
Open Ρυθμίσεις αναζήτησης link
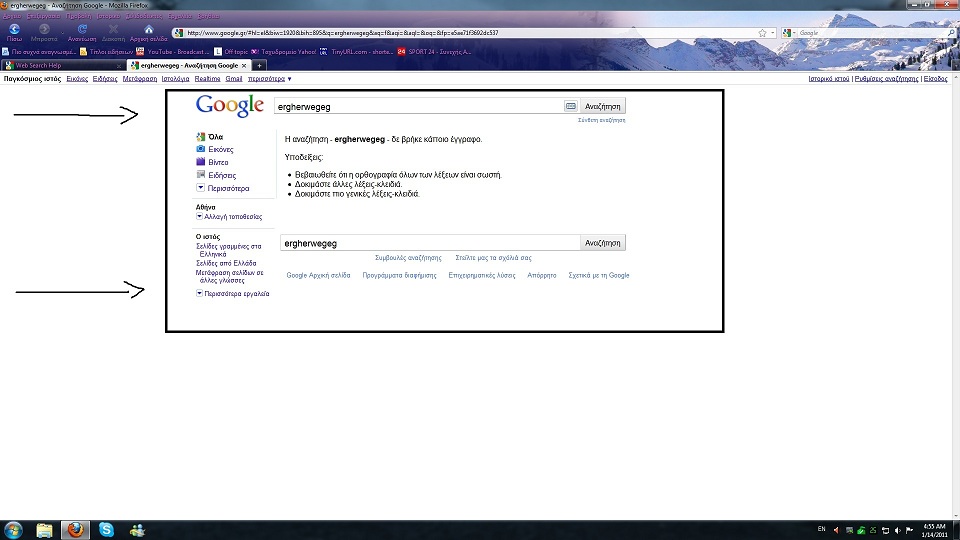coord(887,79)
